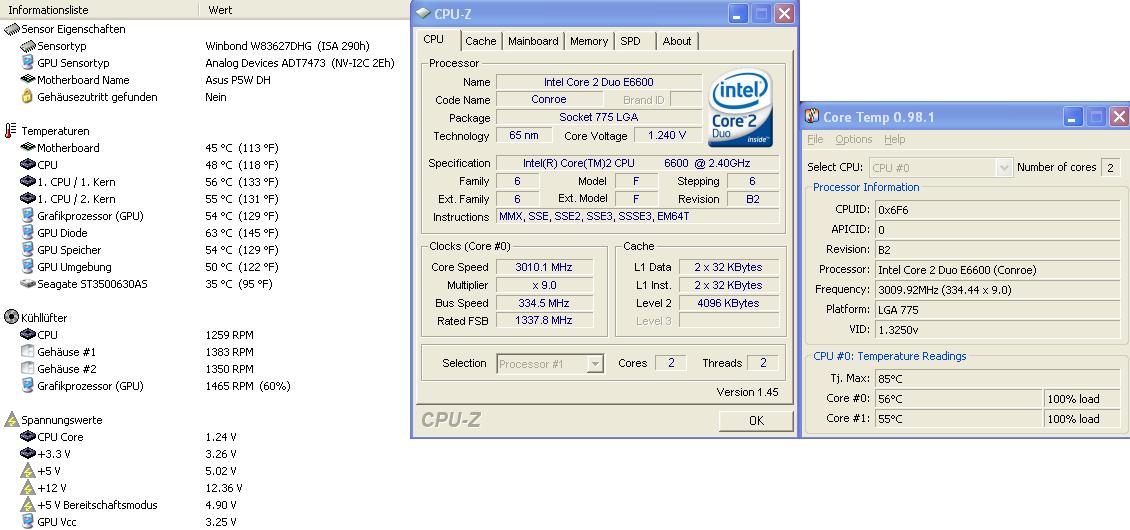Click the GPU Diode icon
This screenshot has width=1130, height=530.
[28, 233]
